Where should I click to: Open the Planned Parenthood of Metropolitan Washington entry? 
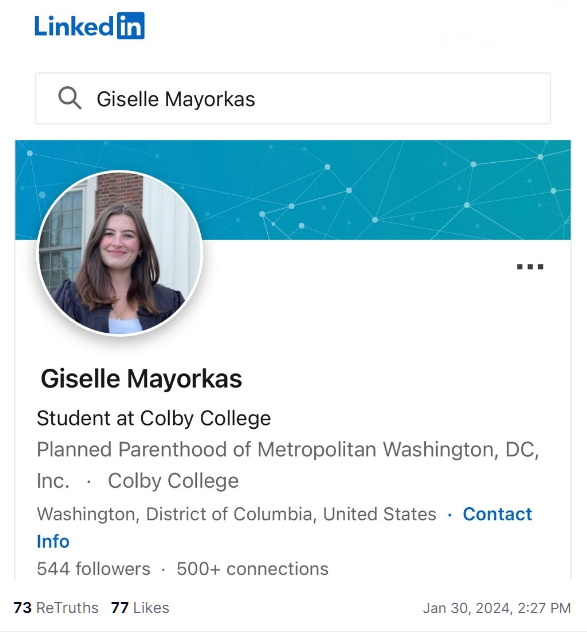click(287, 465)
